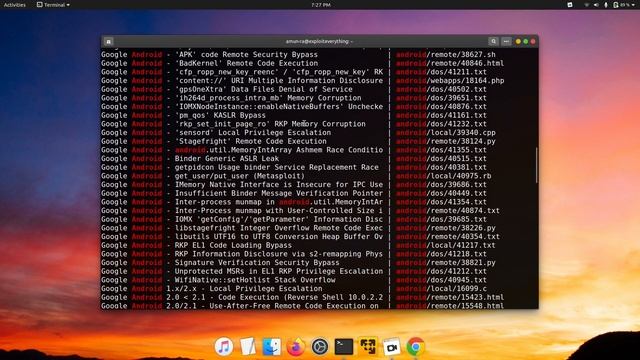640x360 pixels.
Task: Click WifiNative::setHotlist Stack Overflow line
Action: click(218, 280)
